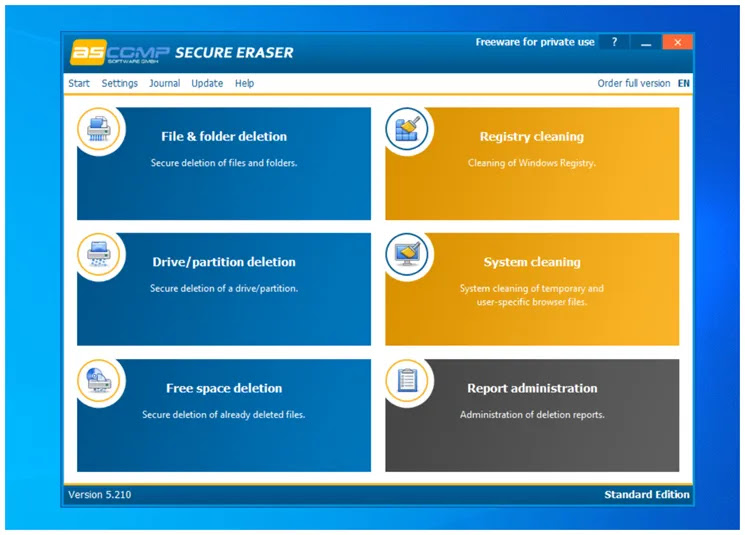Open the Settings menu
The image size is (745, 535).
(120, 83)
